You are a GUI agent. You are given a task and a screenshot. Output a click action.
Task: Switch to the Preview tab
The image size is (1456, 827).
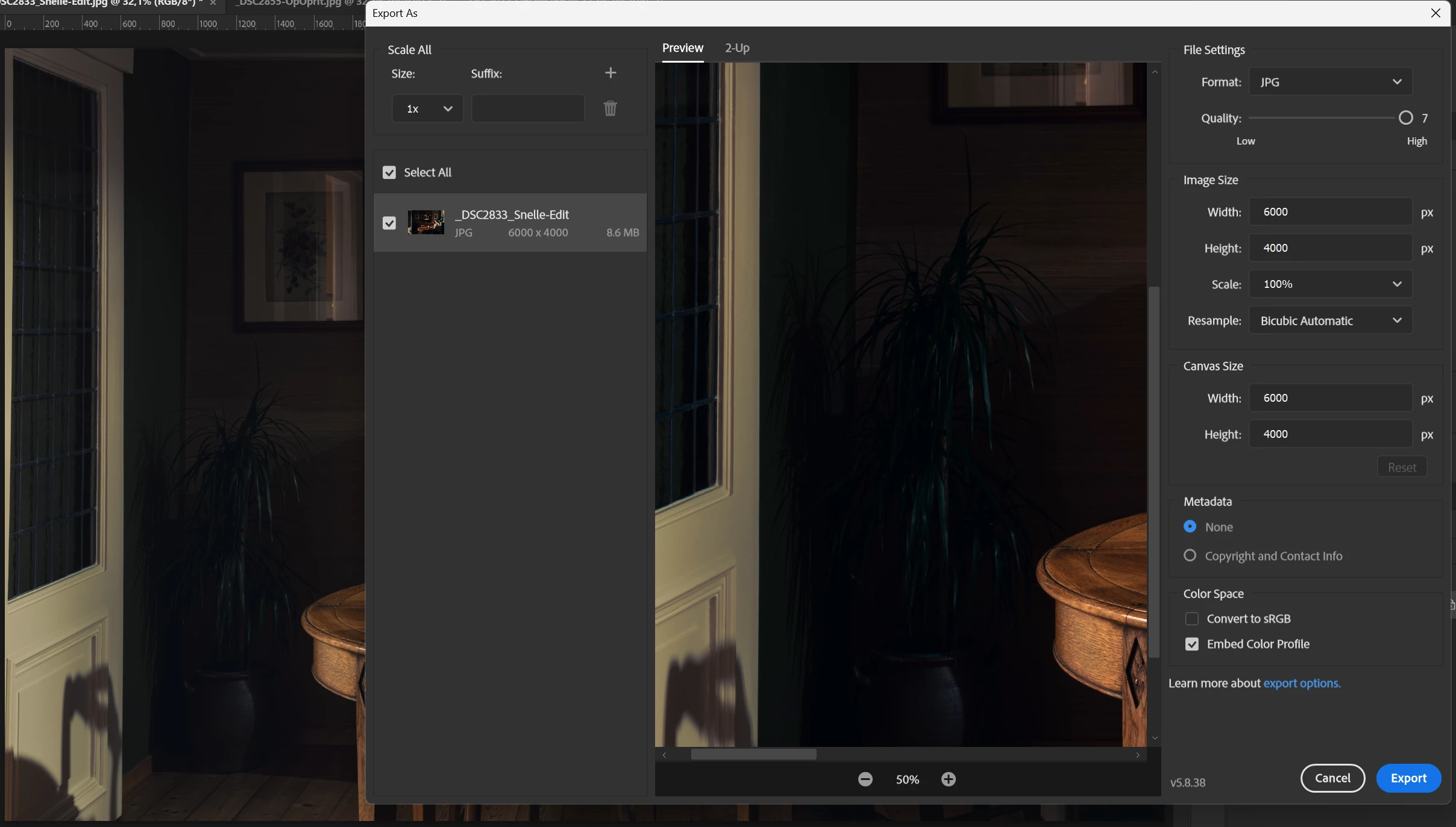(x=682, y=48)
